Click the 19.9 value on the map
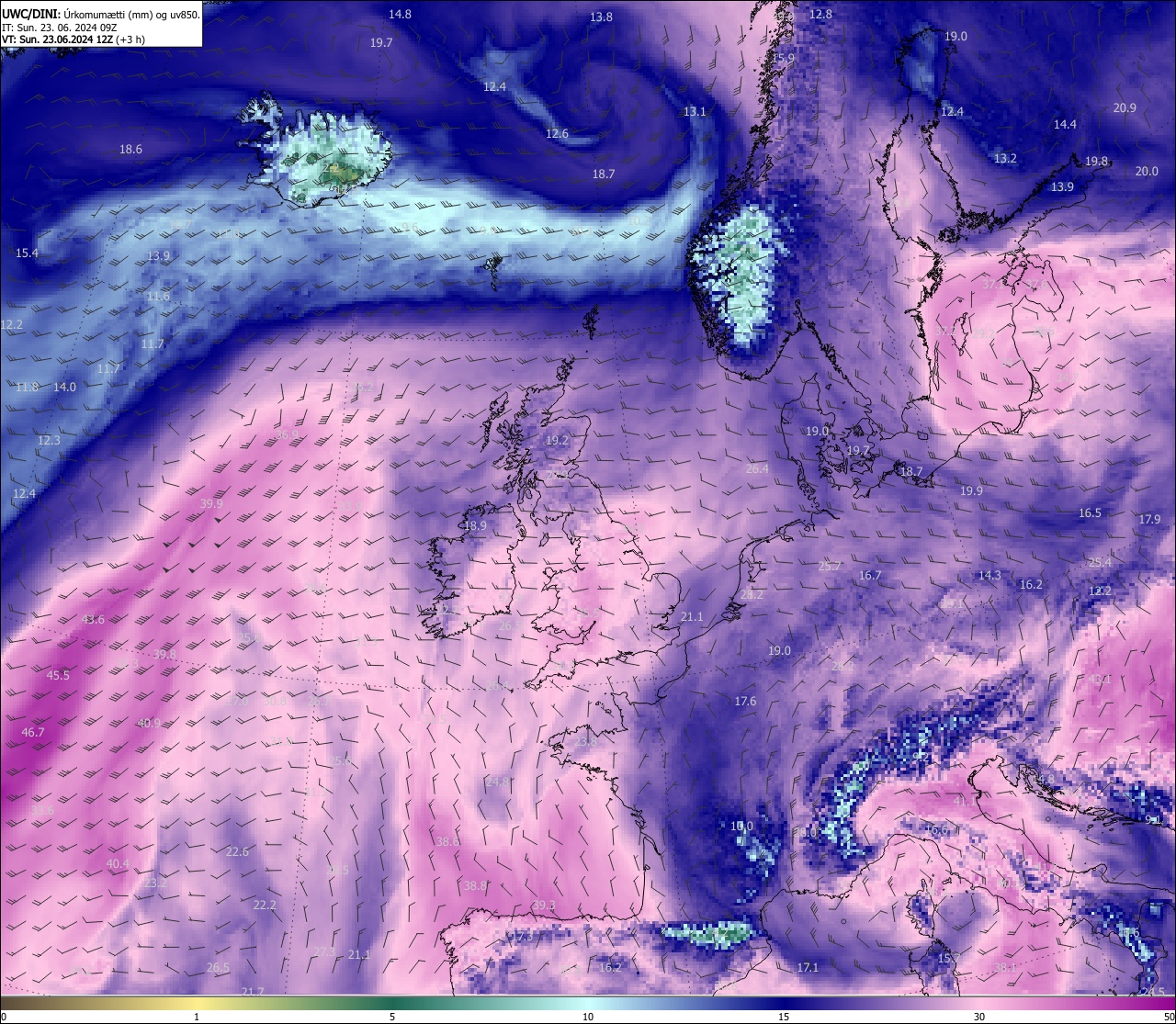The height and width of the screenshot is (1024, 1176). (971, 490)
